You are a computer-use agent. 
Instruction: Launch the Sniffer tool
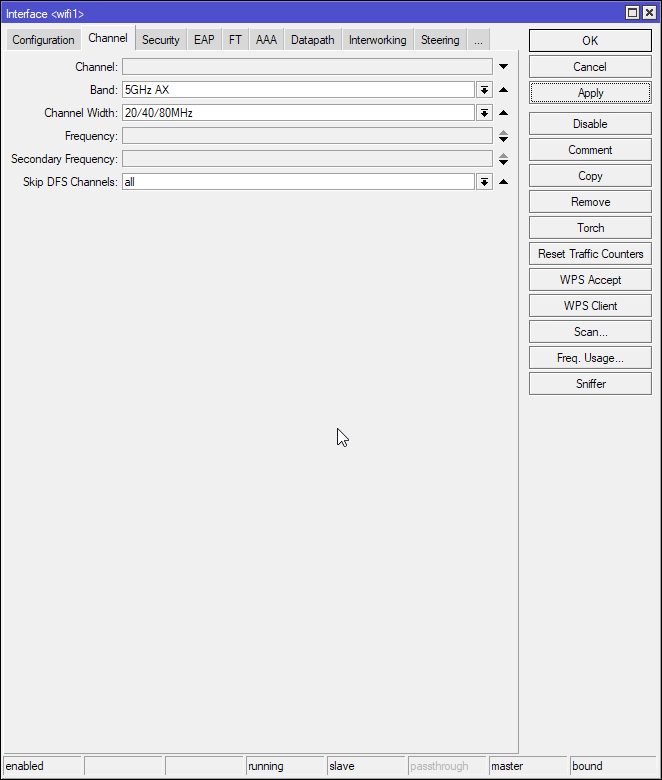click(x=590, y=384)
